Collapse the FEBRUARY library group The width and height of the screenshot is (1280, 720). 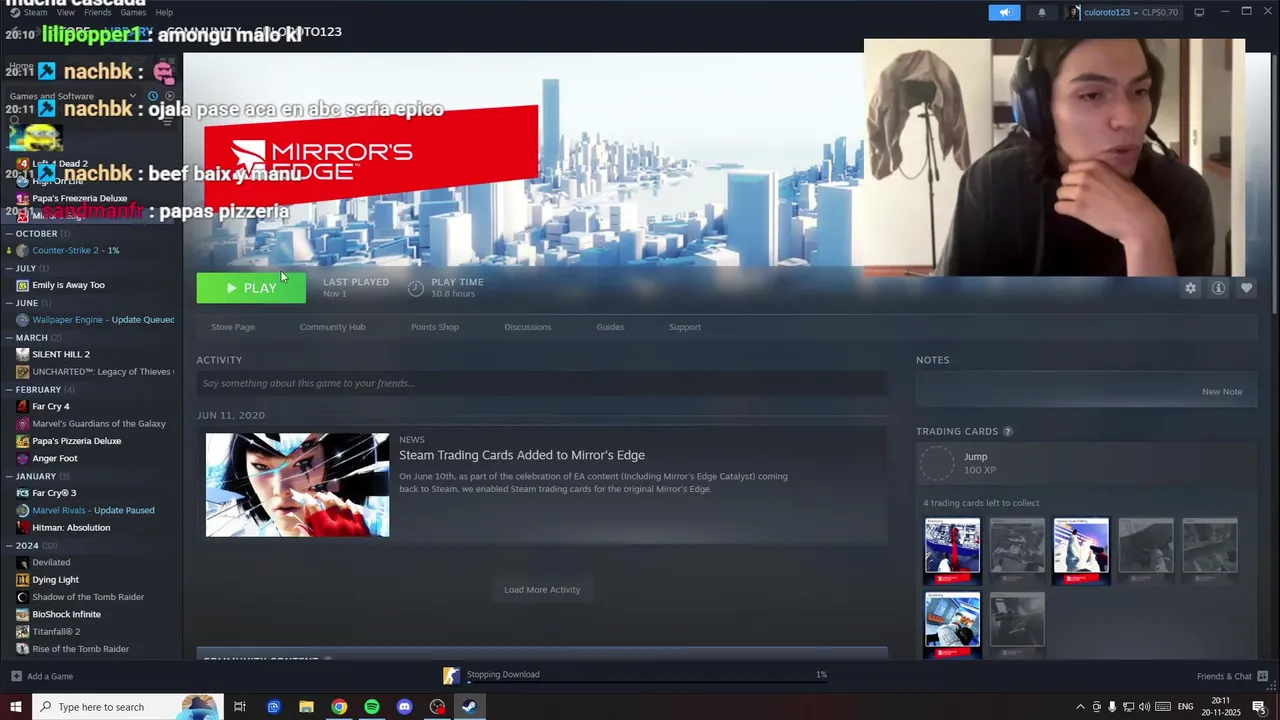pos(9,389)
